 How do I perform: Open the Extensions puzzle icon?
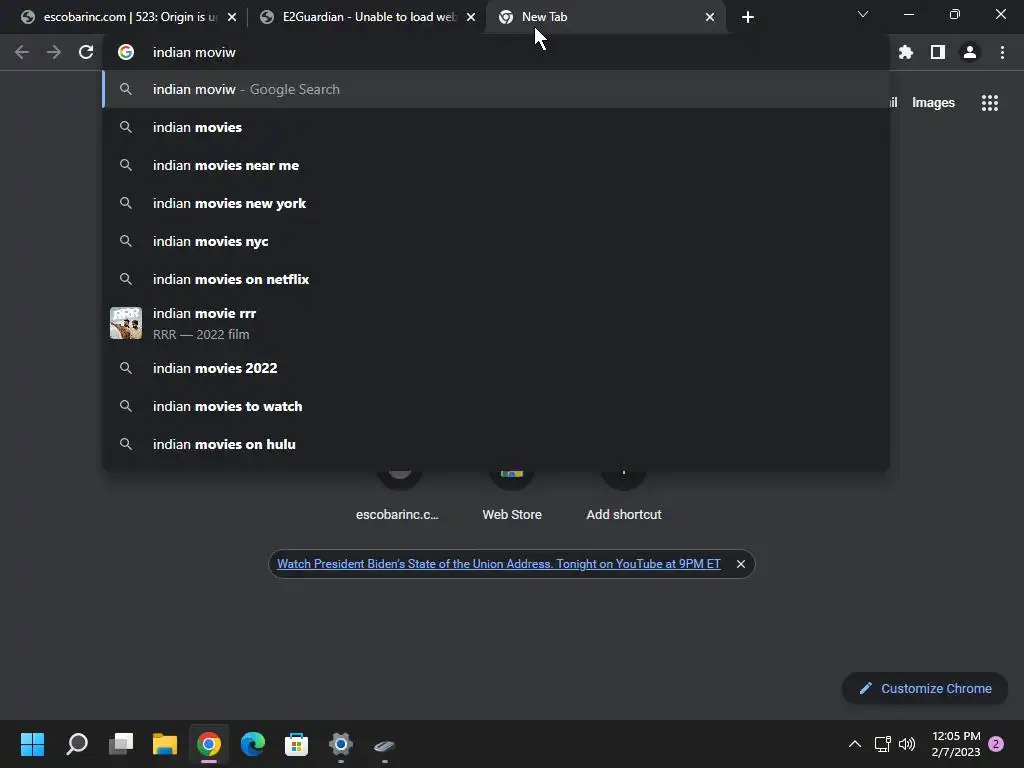(905, 52)
